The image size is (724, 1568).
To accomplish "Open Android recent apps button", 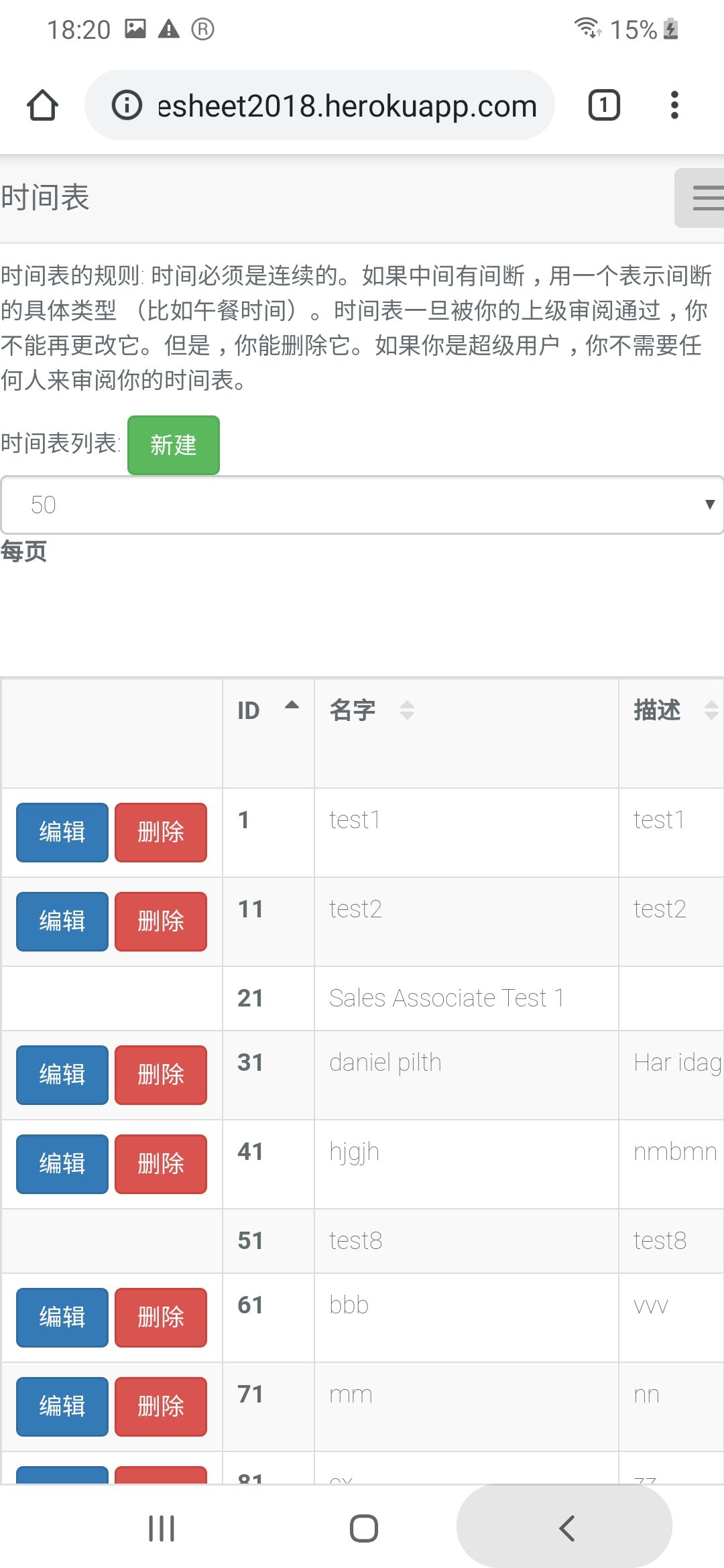I will (x=162, y=1528).
